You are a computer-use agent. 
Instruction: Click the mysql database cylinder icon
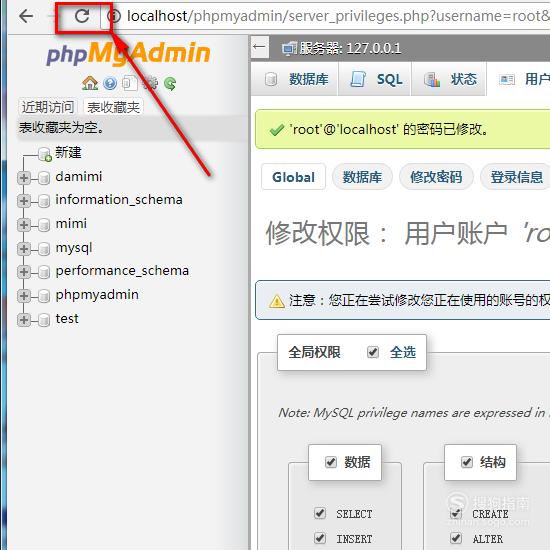click(x=44, y=249)
